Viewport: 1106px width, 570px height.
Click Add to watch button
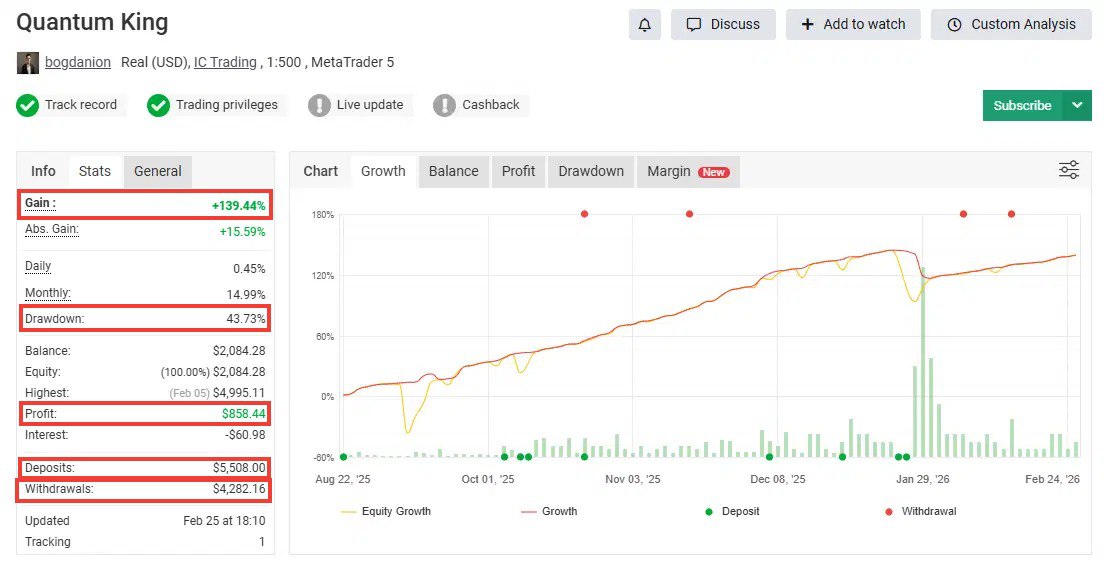click(x=853, y=25)
